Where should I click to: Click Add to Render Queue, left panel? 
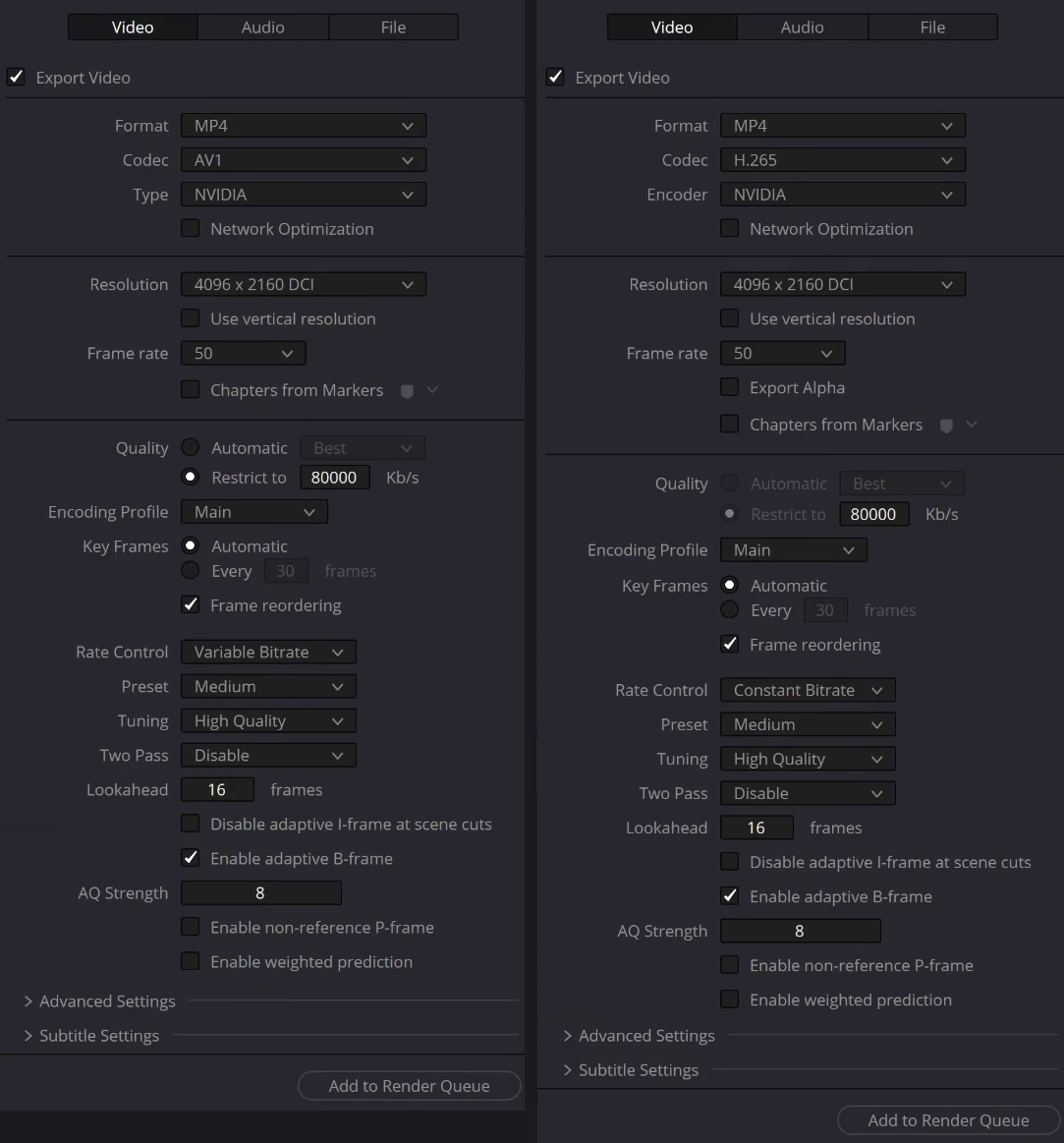pyautogui.click(x=410, y=1085)
